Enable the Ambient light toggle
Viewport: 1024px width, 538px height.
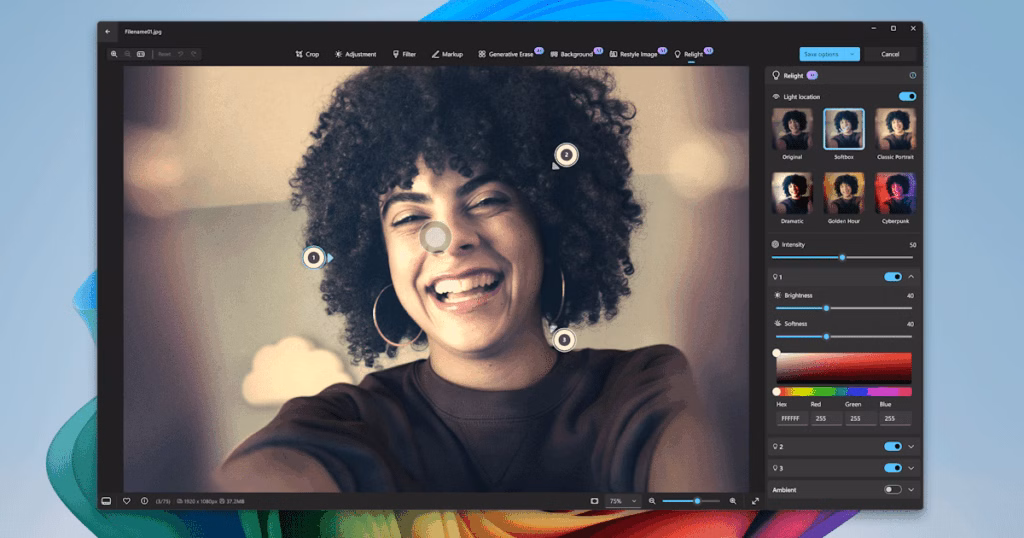coord(892,489)
